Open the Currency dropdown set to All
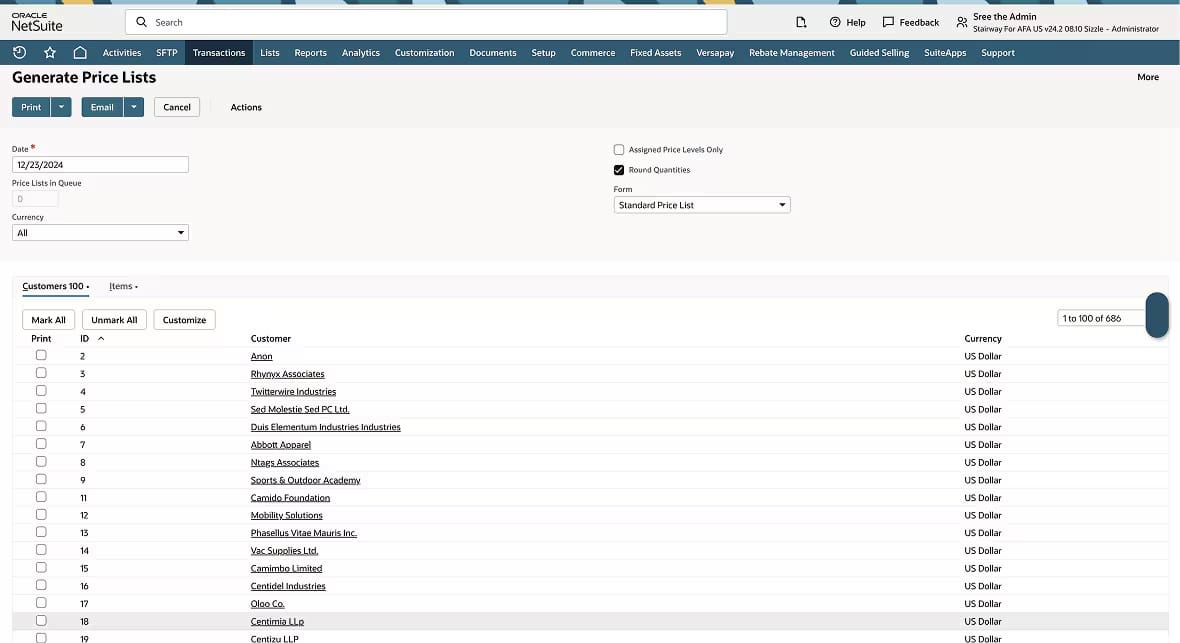 pyautogui.click(x=100, y=233)
